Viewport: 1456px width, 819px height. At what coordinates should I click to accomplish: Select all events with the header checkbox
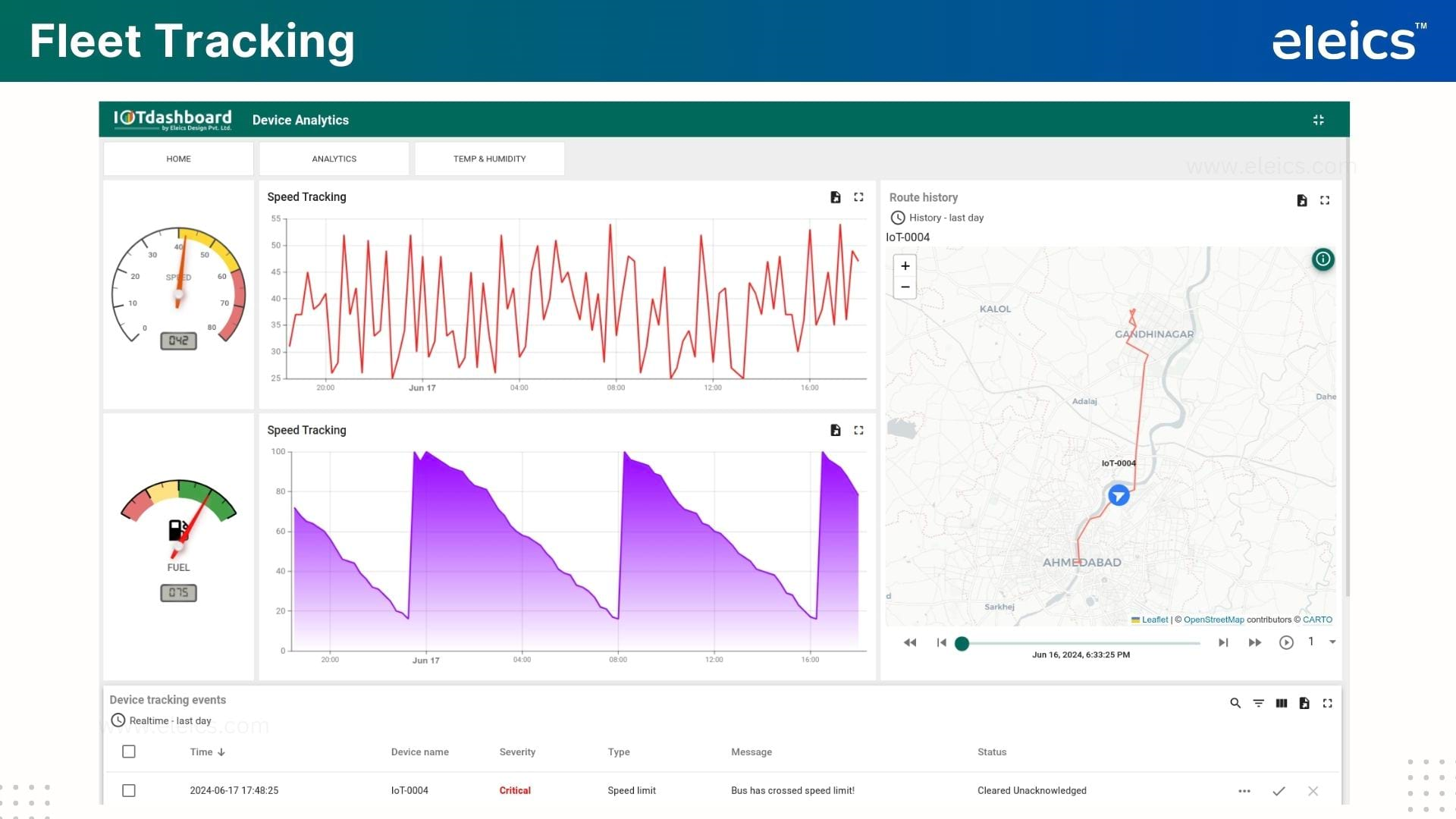(x=129, y=752)
